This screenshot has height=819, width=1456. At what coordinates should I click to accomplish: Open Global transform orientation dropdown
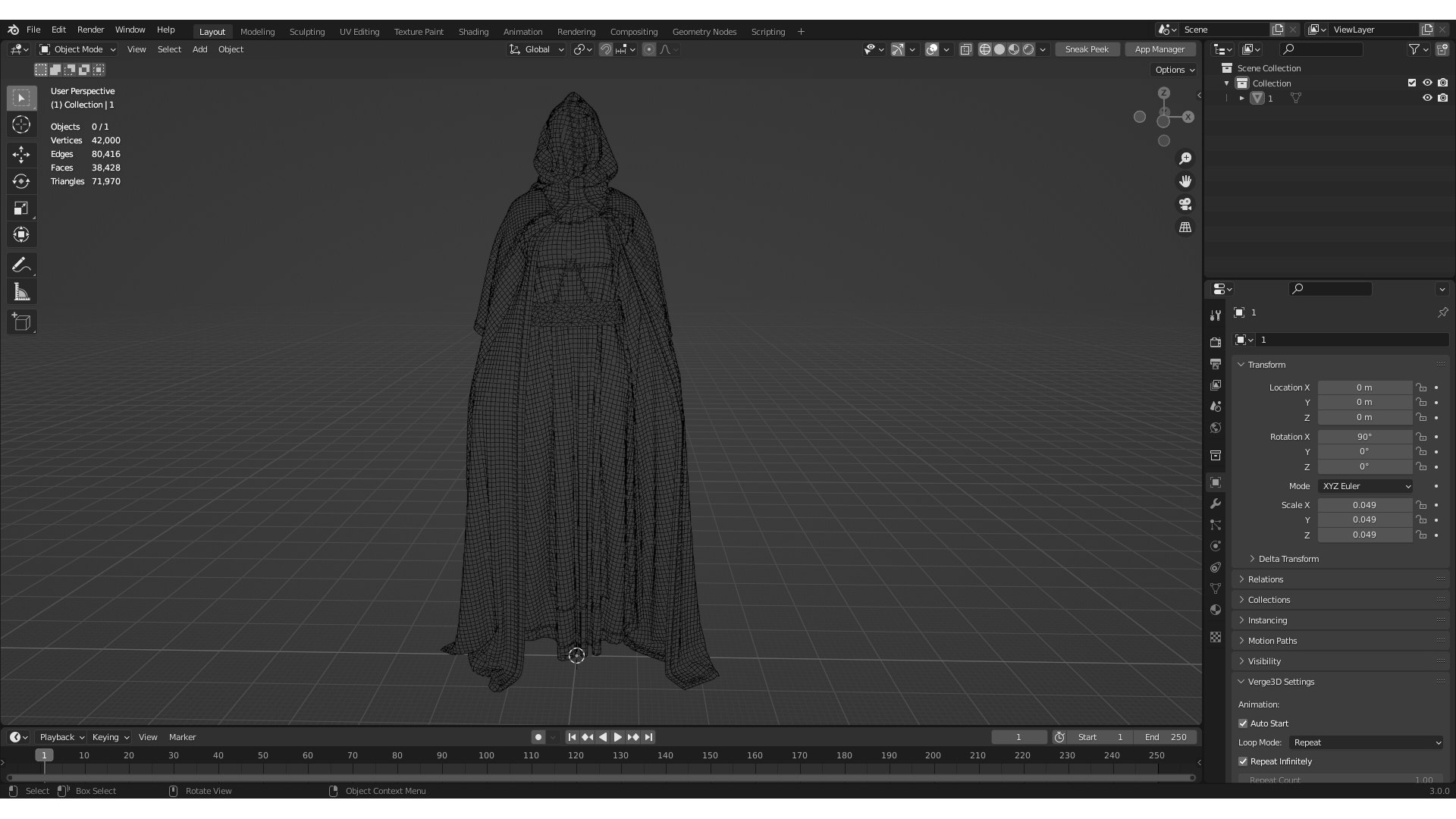[x=537, y=49]
